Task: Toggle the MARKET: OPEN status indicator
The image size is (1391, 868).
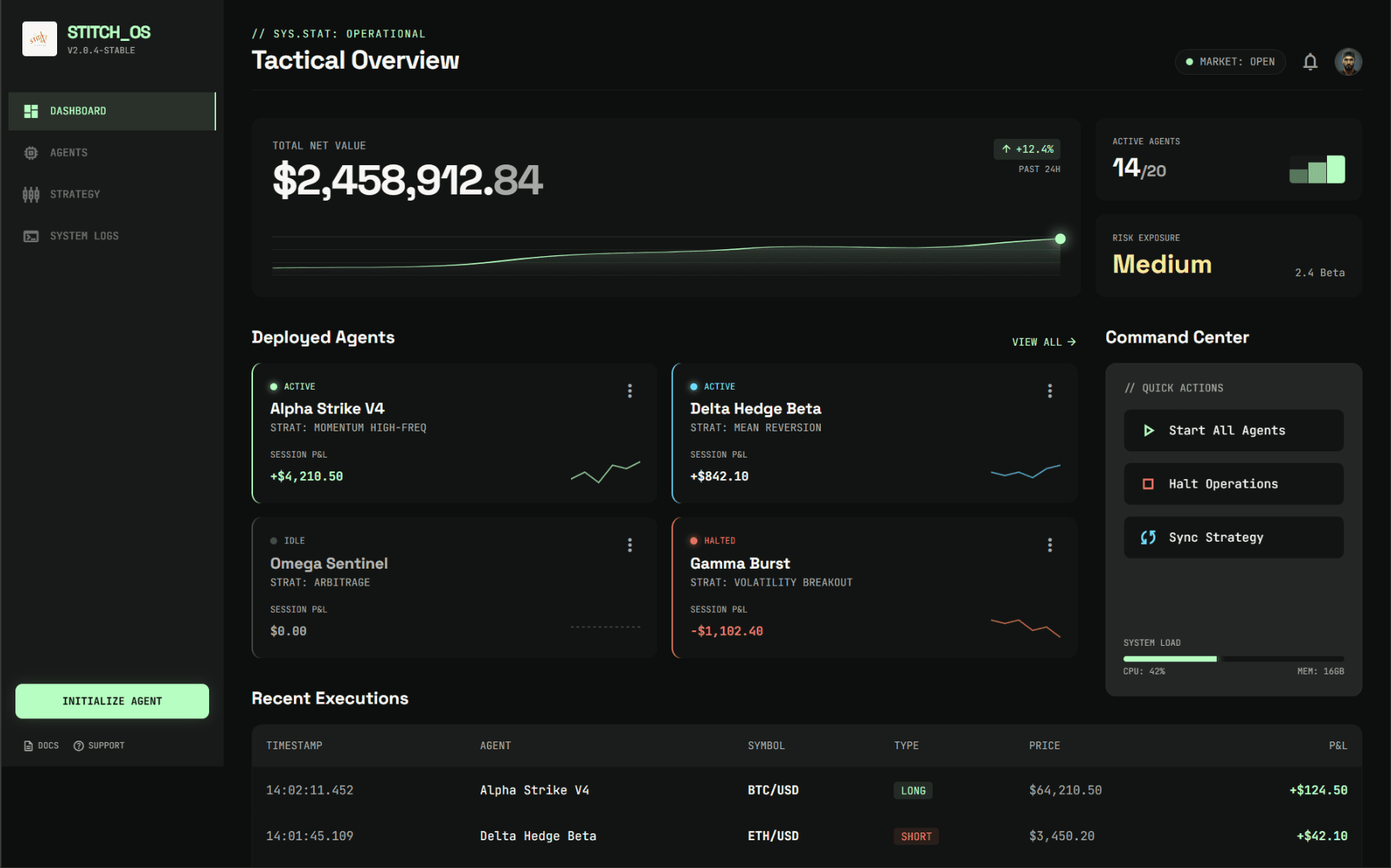Action: coord(1230,62)
